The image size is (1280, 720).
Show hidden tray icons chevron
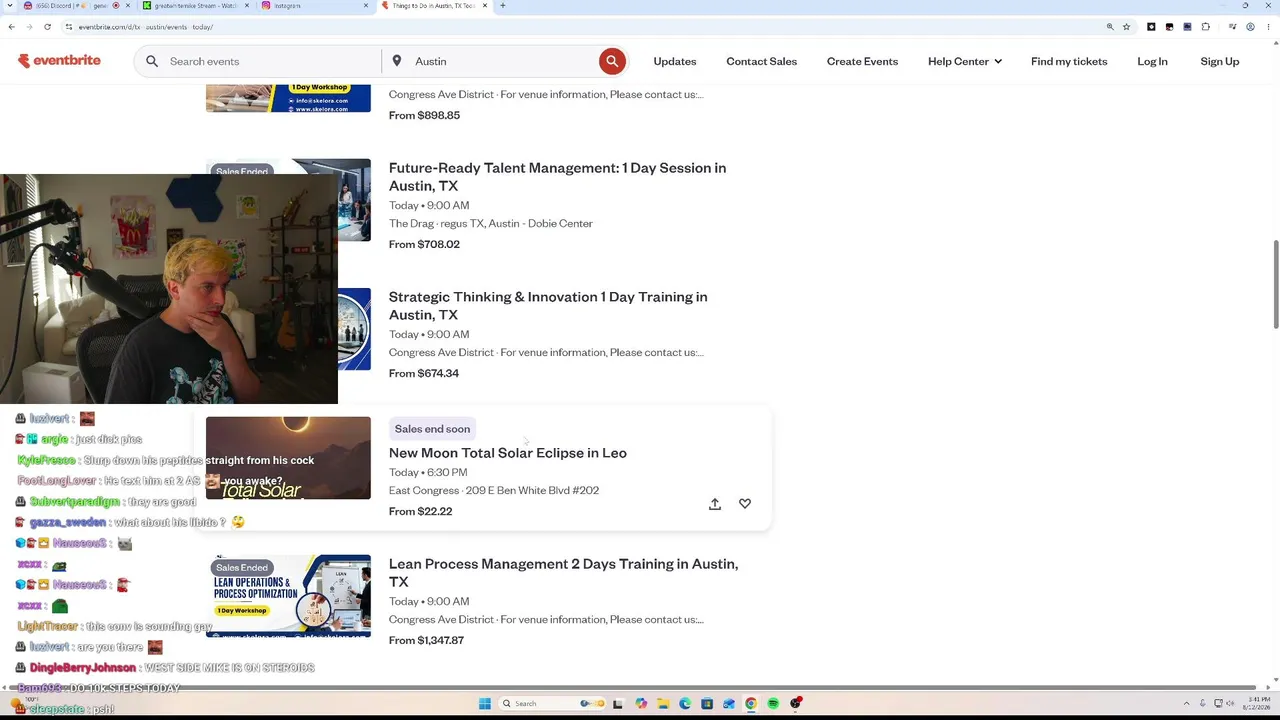click(x=1187, y=703)
